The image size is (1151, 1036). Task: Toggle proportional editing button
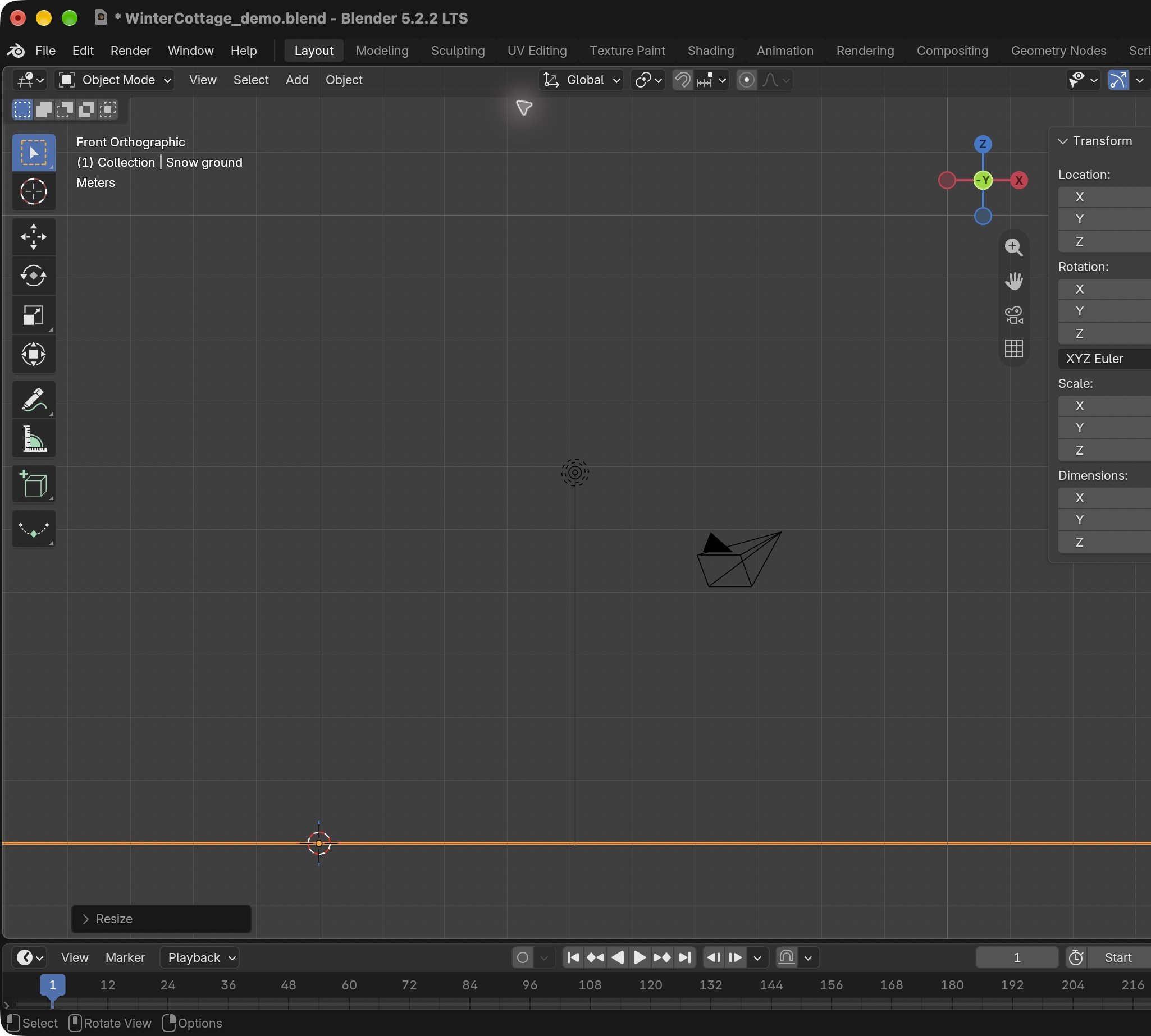point(747,80)
